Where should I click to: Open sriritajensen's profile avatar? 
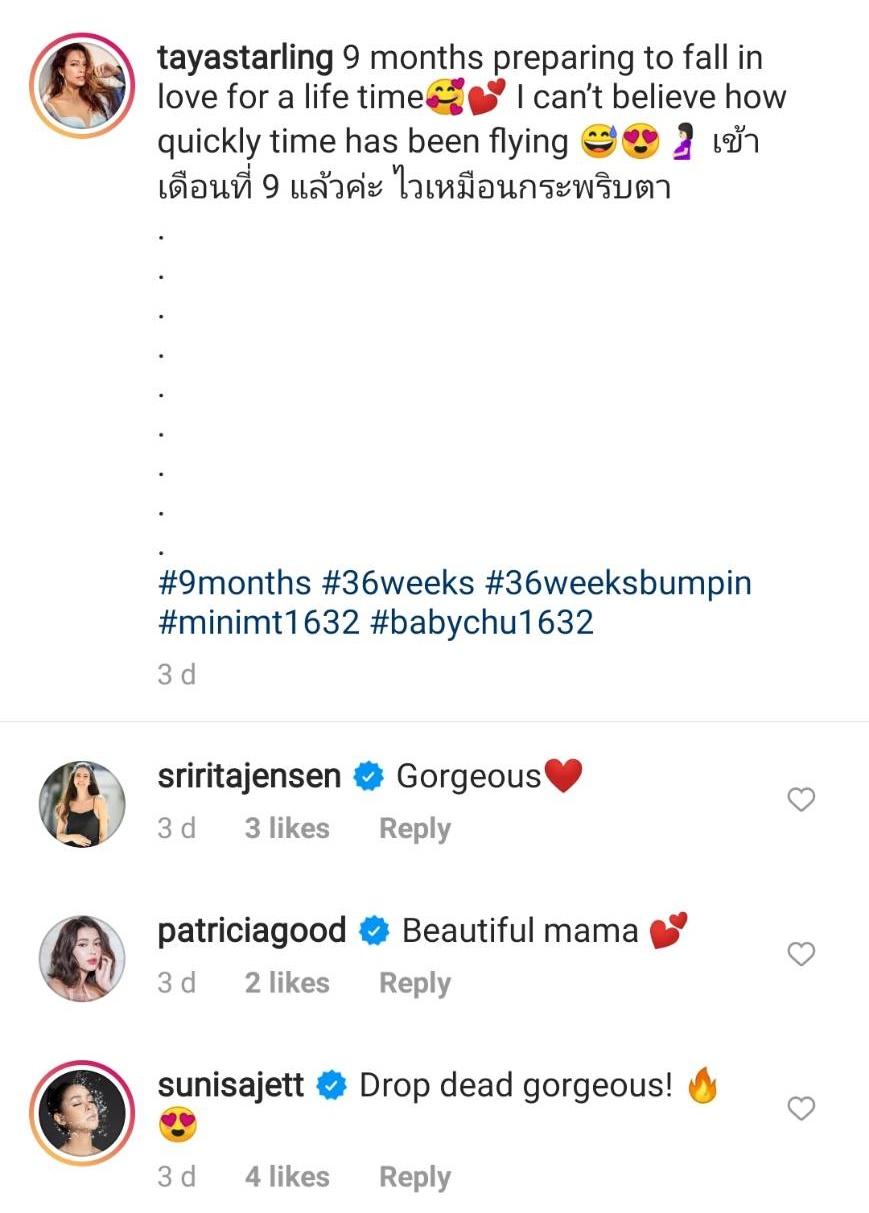pyautogui.click(x=82, y=804)
